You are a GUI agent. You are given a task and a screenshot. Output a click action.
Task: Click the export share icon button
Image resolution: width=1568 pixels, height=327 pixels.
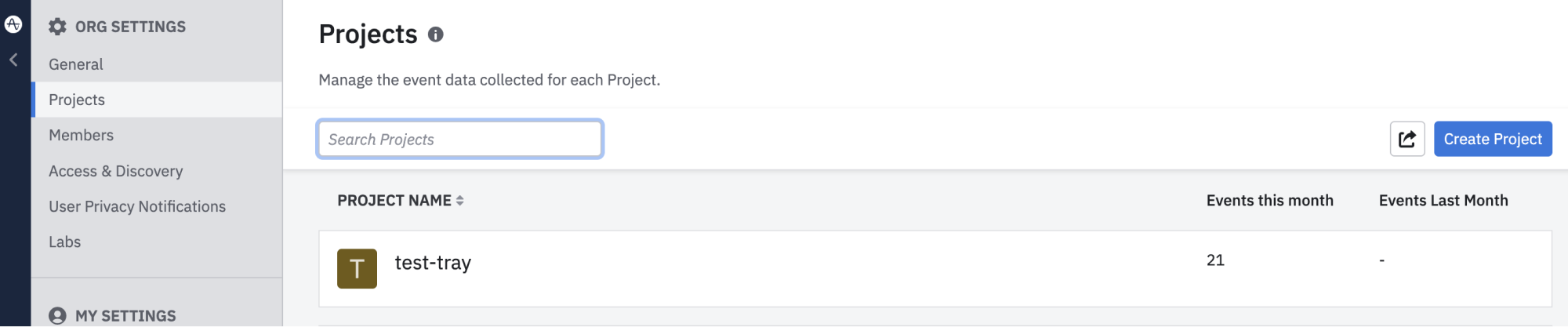1406,139
